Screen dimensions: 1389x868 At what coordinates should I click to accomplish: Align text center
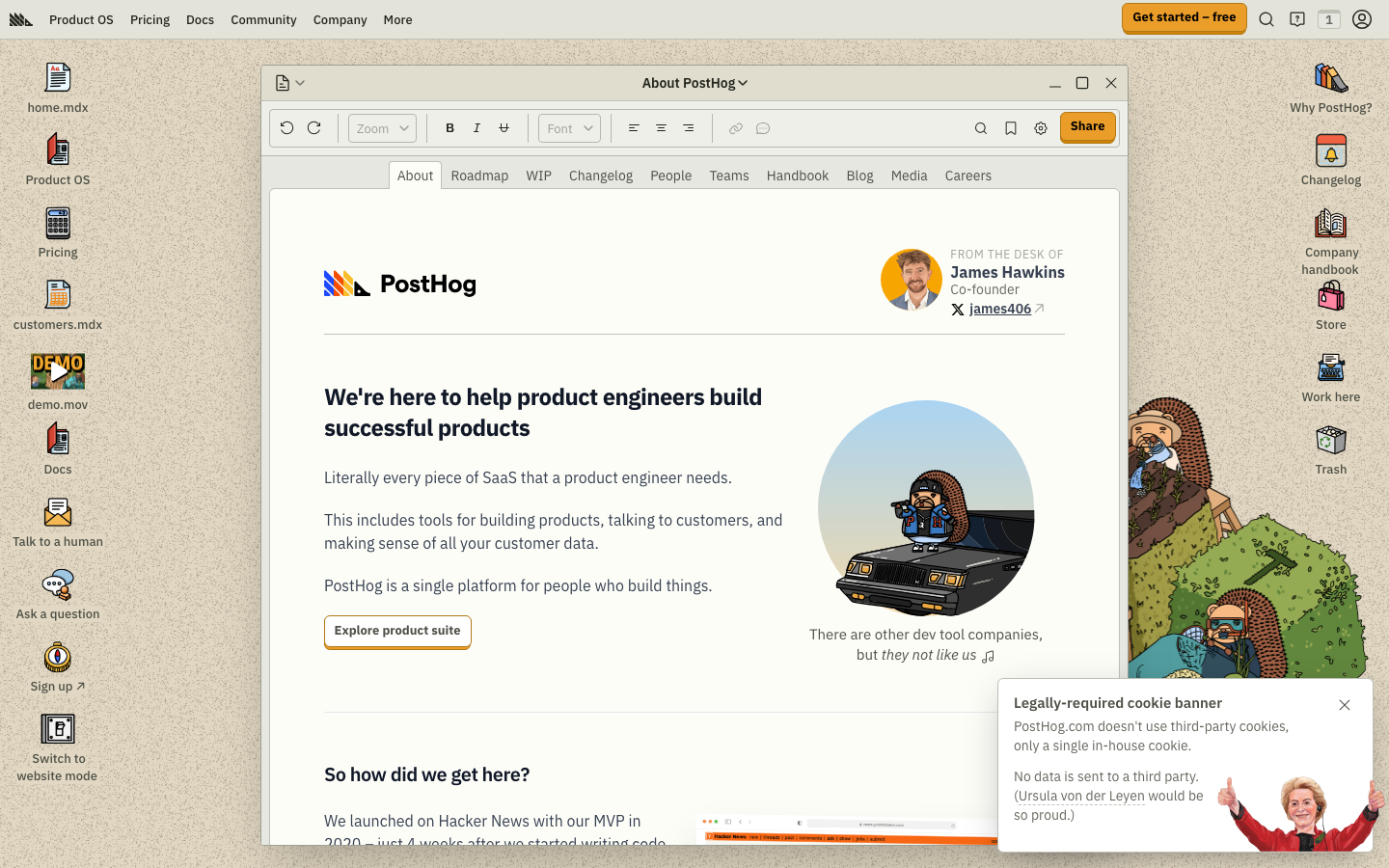(x=661, y=128)
